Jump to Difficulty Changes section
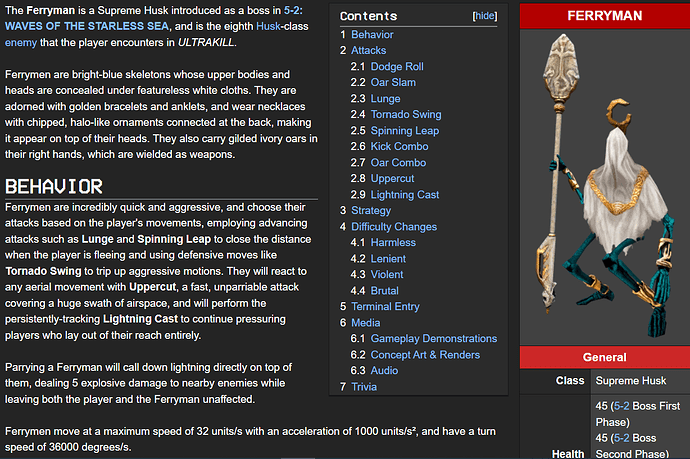Viewport: 690px width, 459px height. click(x=394, y=227)
